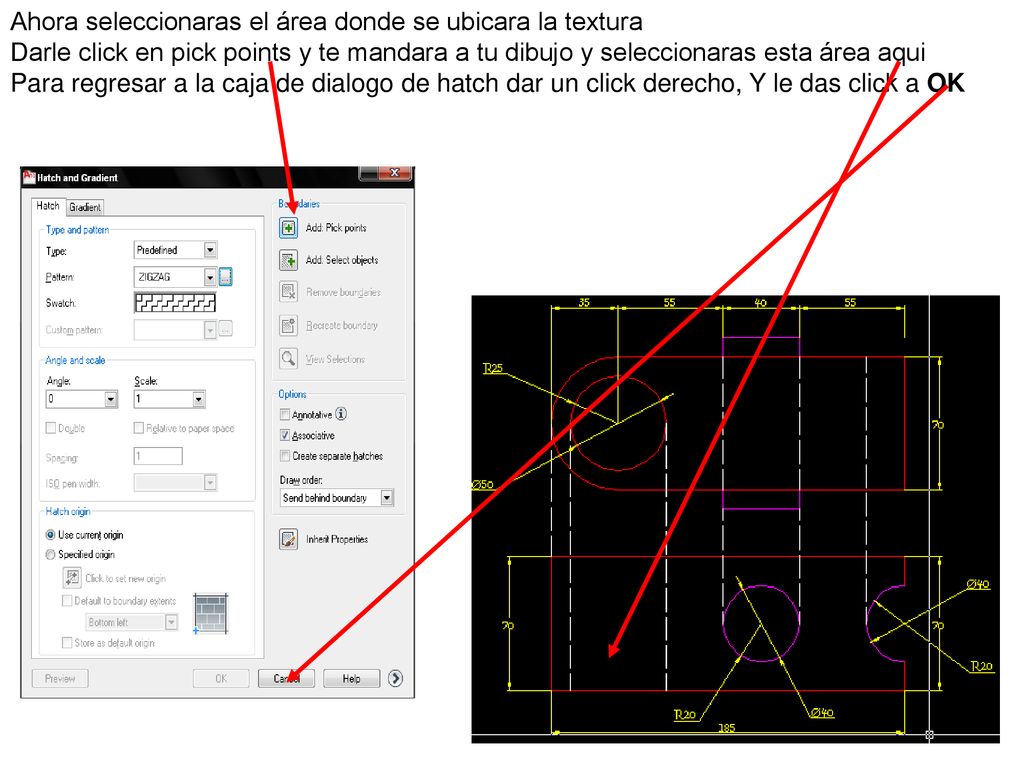
Task: Click the ZIGZAG swatch preview
Action: coord(175,303)
